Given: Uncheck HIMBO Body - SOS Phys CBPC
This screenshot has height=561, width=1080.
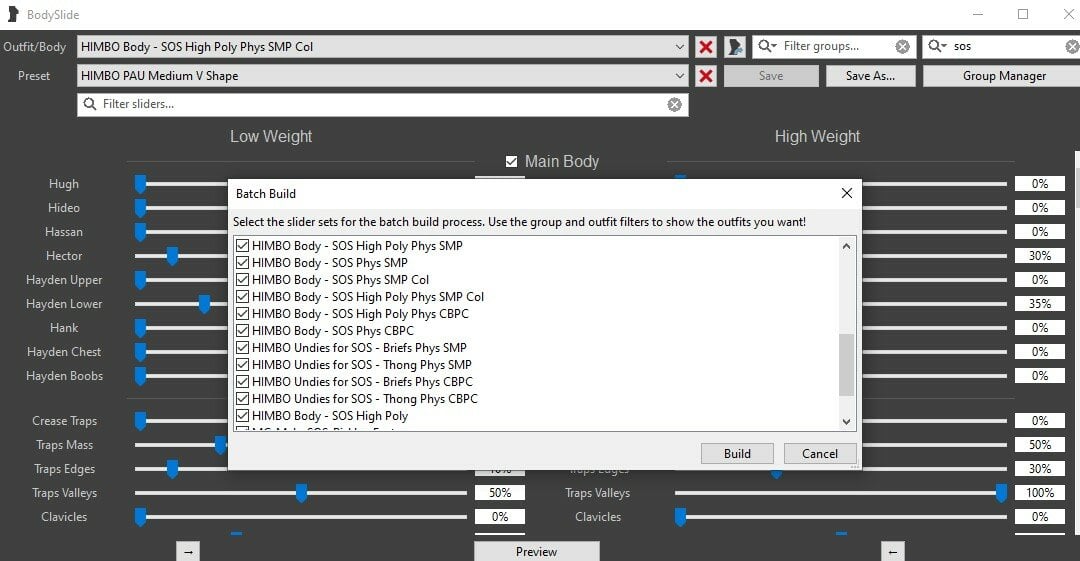Looking at the screenshot, I should coord(242,331).
